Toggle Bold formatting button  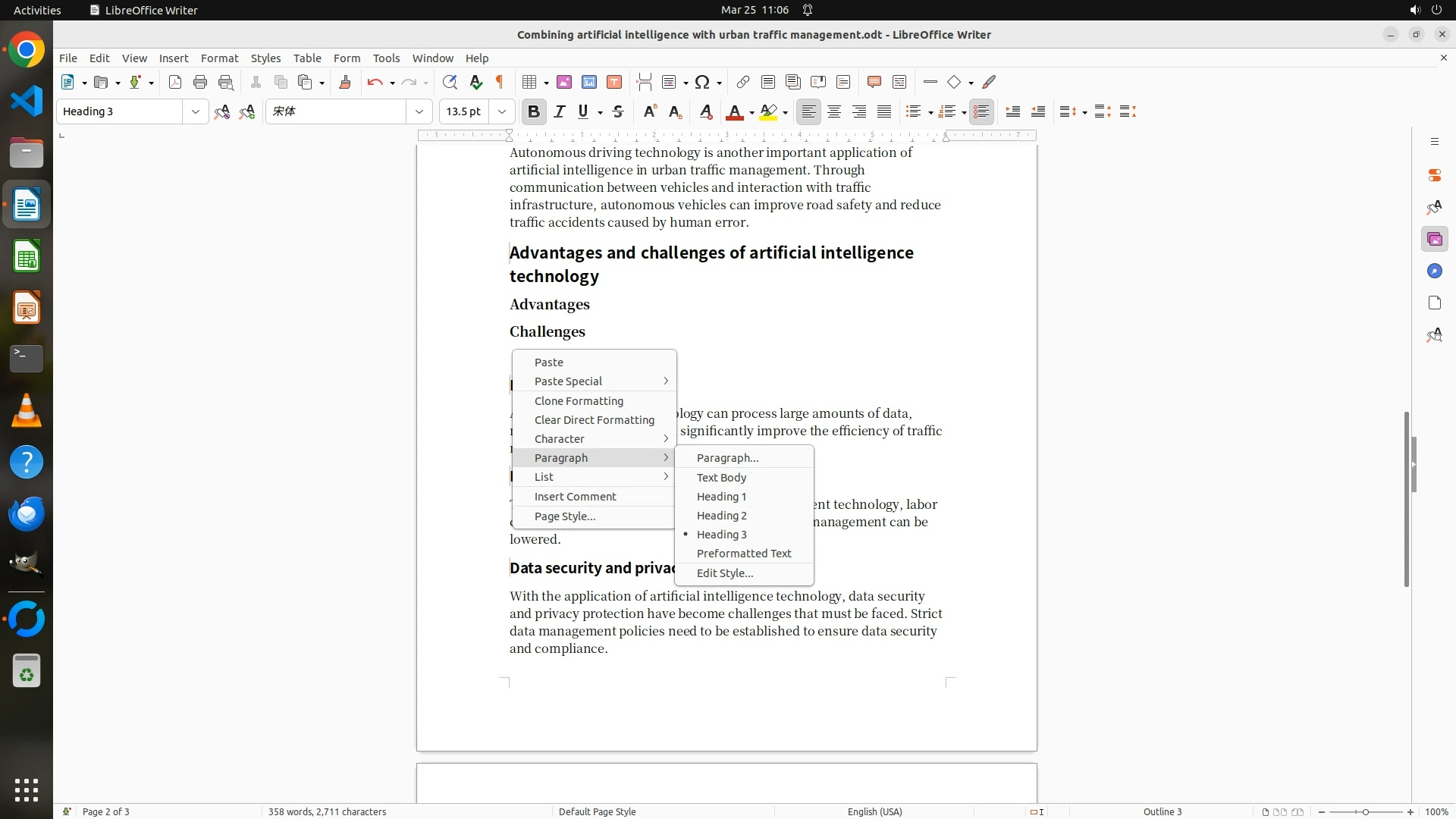[534, 111]
